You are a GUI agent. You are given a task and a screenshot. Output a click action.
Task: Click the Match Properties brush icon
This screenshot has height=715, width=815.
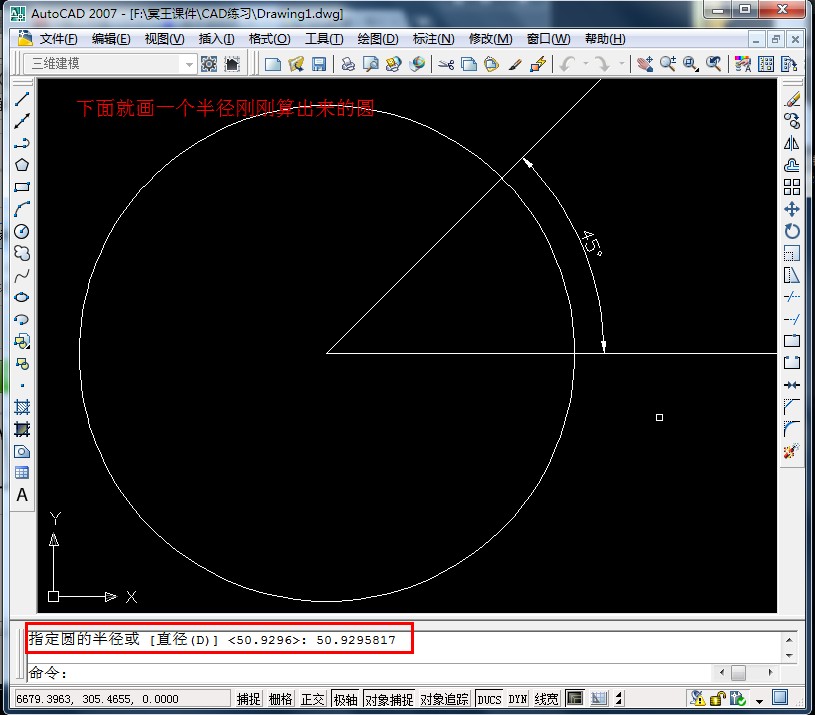click(x=515, y=64)
